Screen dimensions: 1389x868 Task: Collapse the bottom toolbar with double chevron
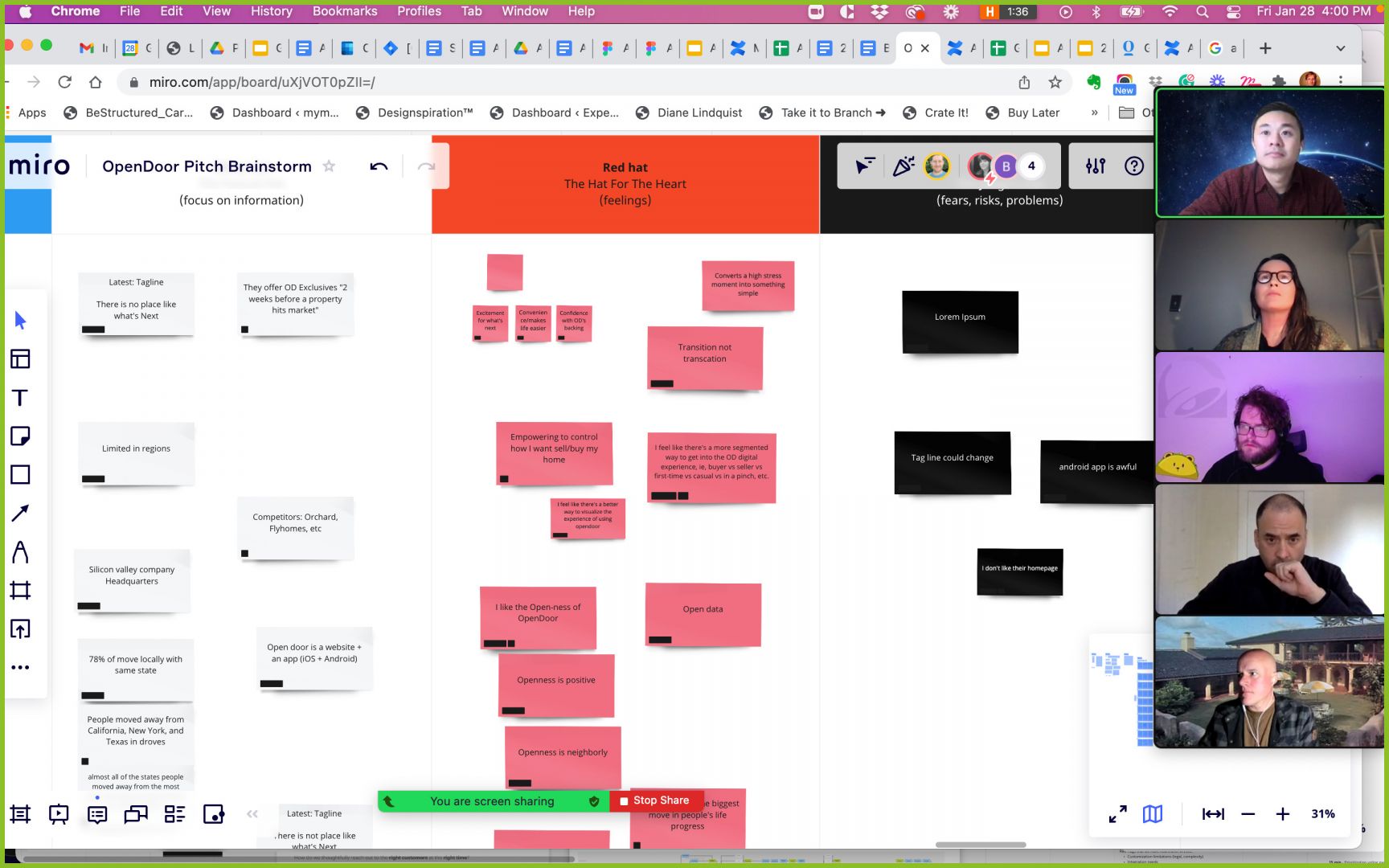[252, 814]
